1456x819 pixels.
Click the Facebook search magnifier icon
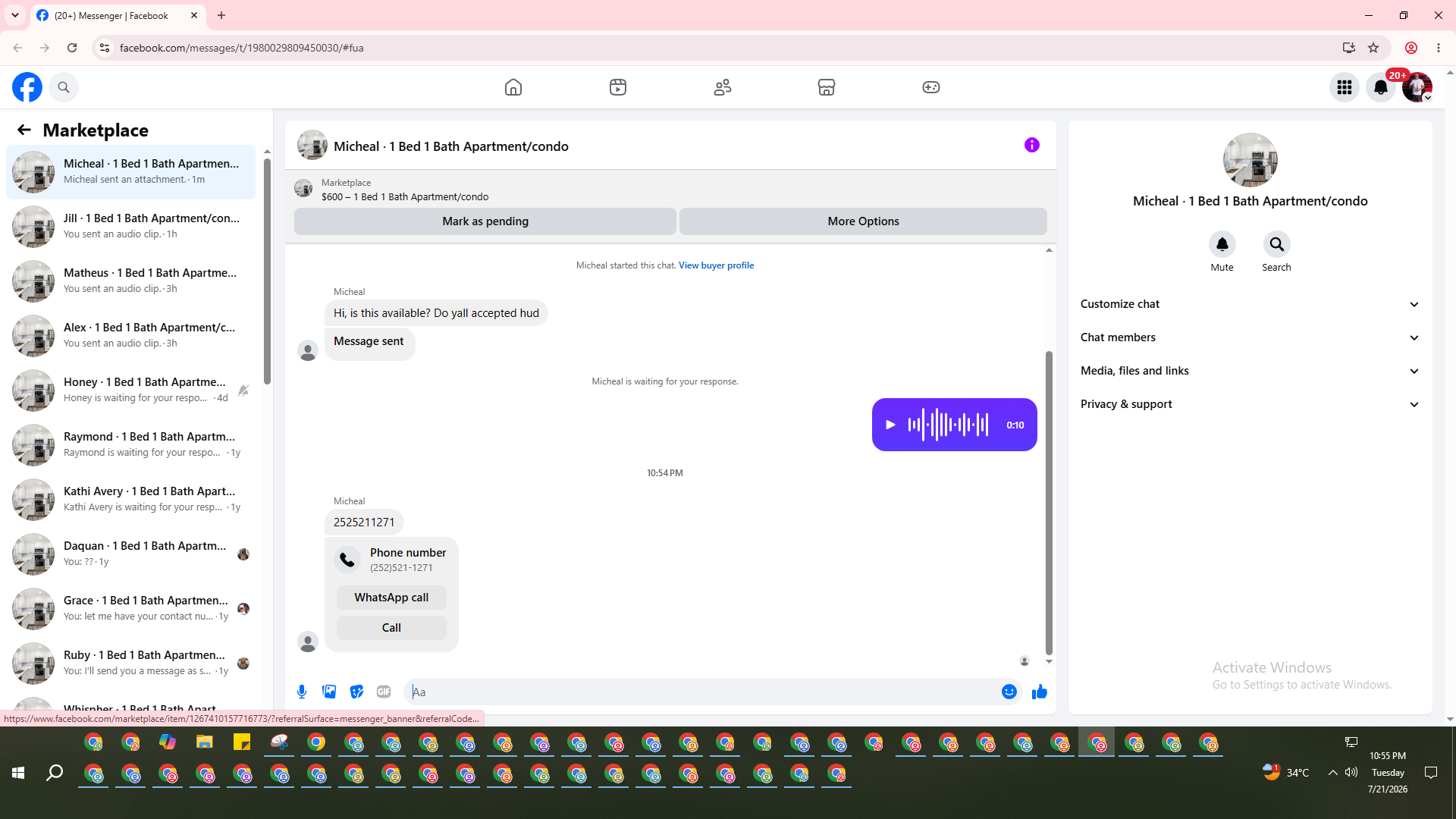(x=64, y=87)
